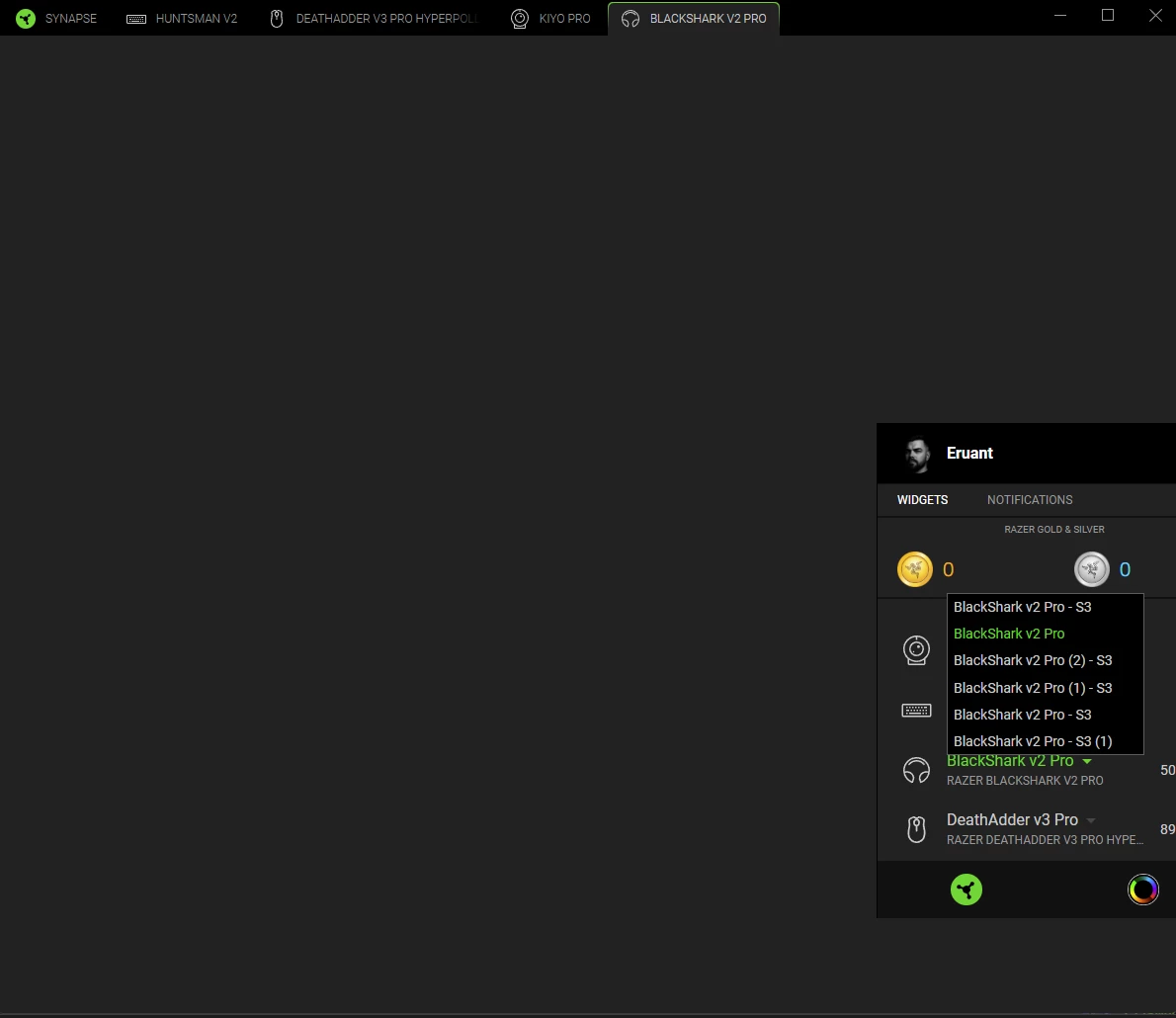
Task: Collapse the BlackShark v2 Pro profile dropdown arrow
Action: pyautogui.click(x=1087, y=761)
